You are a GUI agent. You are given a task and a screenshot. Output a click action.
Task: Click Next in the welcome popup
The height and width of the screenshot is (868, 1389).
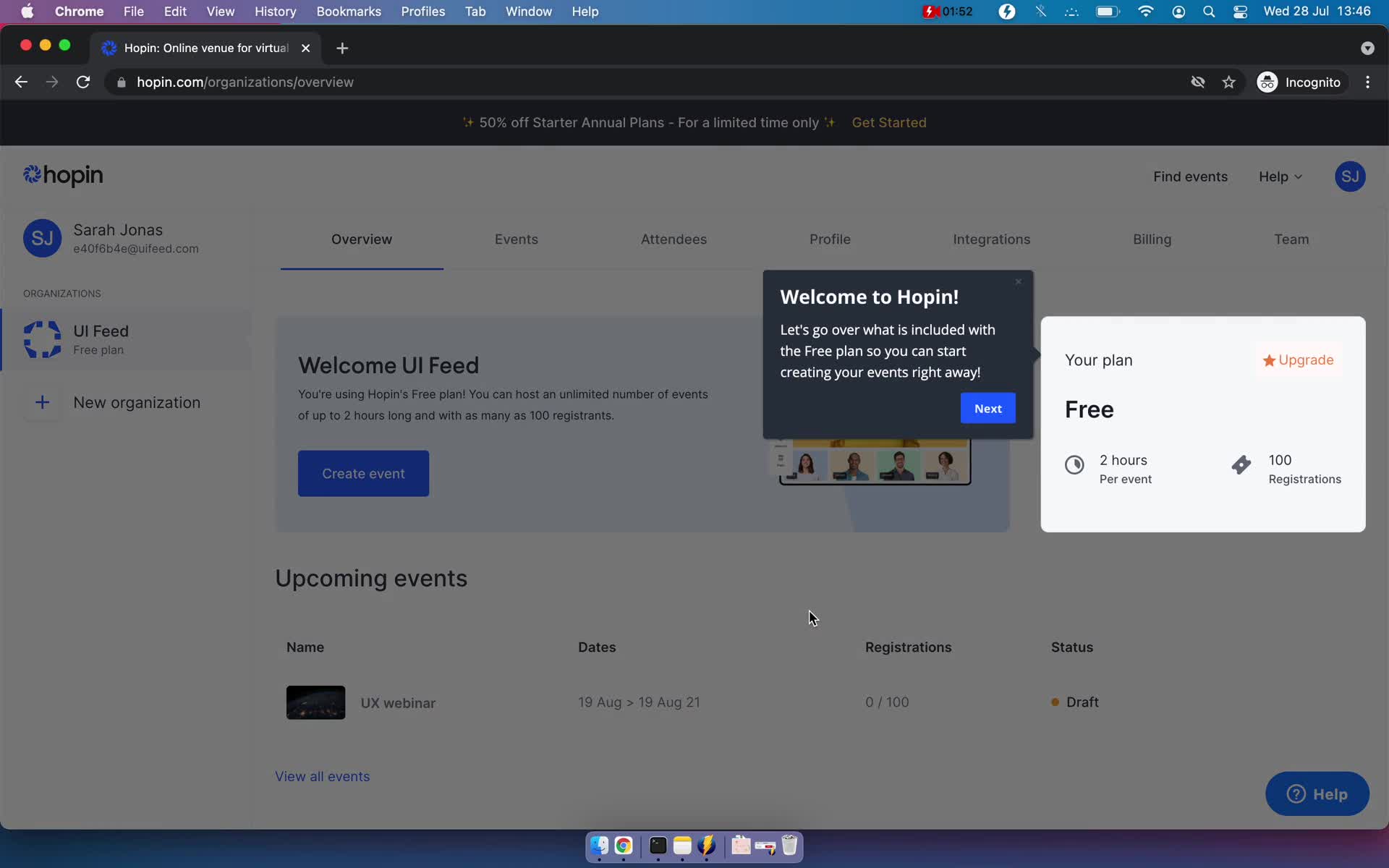tap(987, 409)
